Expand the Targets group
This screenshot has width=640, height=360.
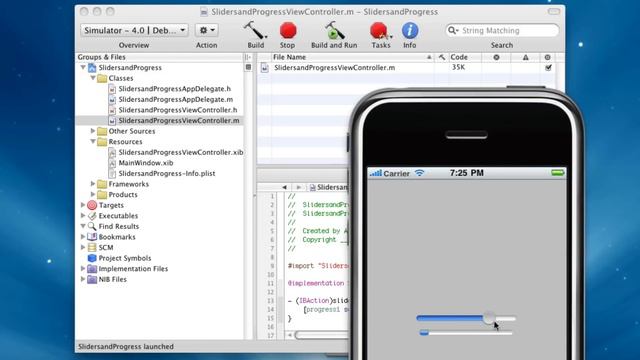pos(83,205)
